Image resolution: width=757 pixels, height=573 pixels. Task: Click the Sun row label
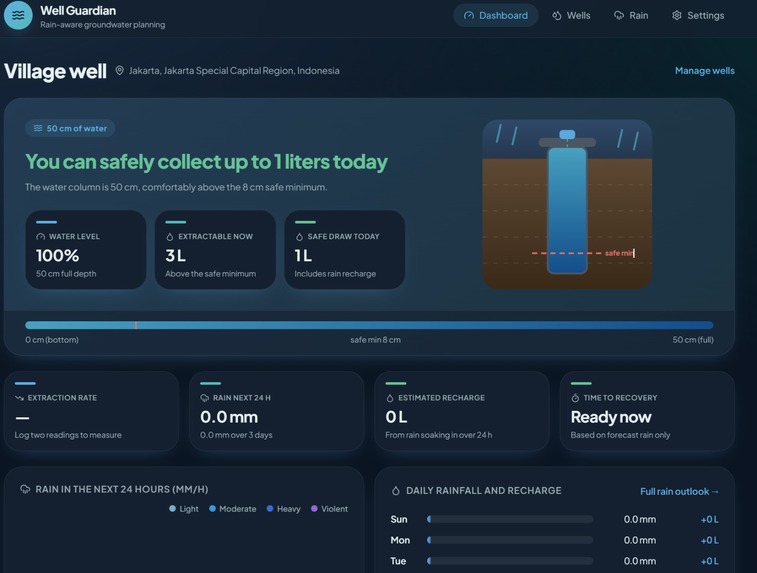(x=399, y=519)
